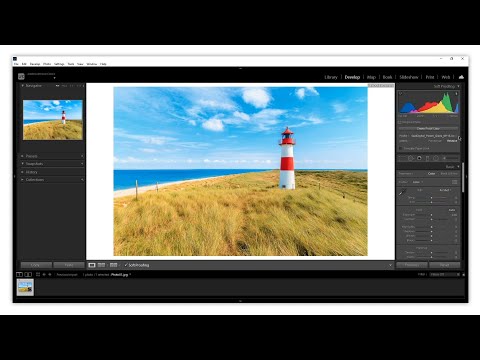Click the Copy button
Viewport: 480px width, 360px height.
tap(36, 265)
